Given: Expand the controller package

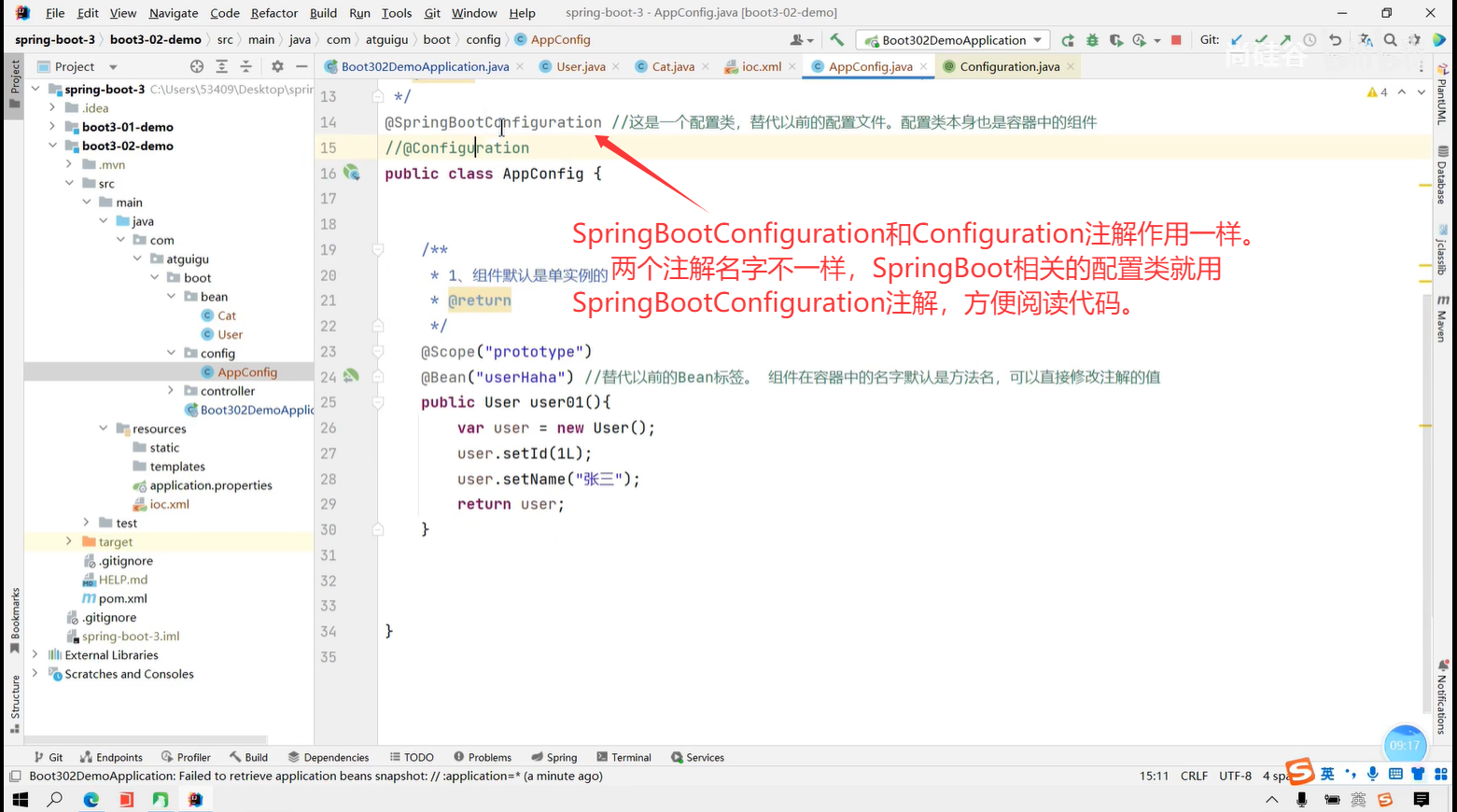Looking at the screenshot, I should pos(172,391).
